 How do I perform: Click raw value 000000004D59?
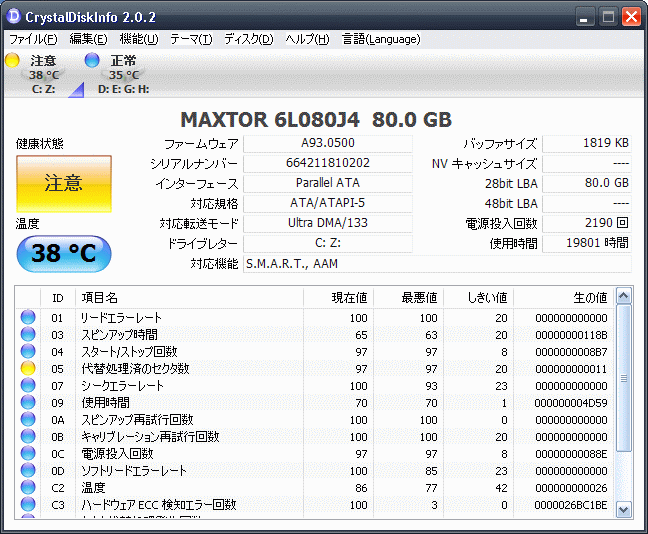pos(571,403)
